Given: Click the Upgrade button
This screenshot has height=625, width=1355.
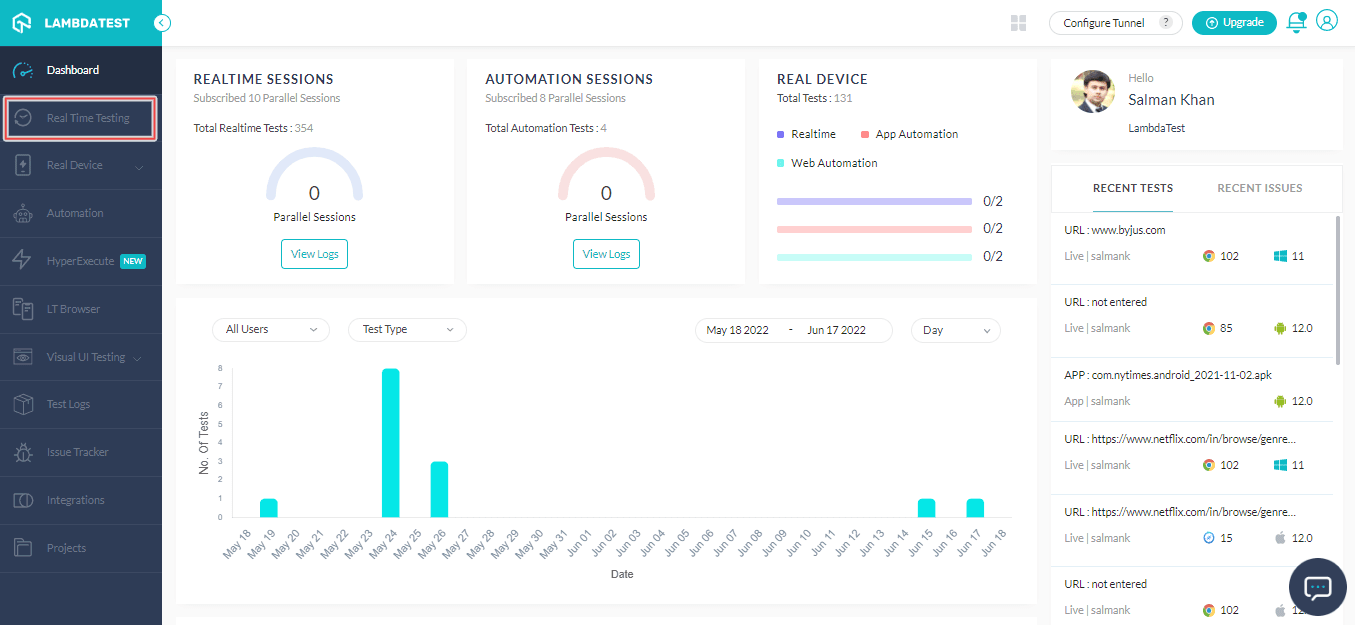Looking at the screenshot, I should point(1234,22).
